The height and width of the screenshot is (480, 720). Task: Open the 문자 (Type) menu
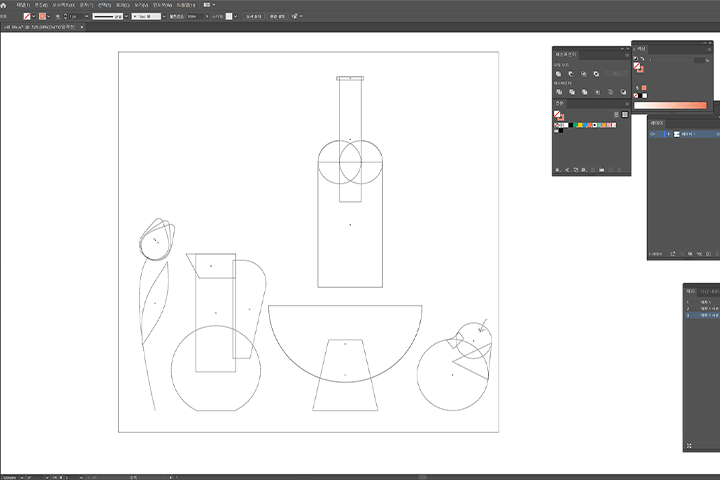[86, 5]
